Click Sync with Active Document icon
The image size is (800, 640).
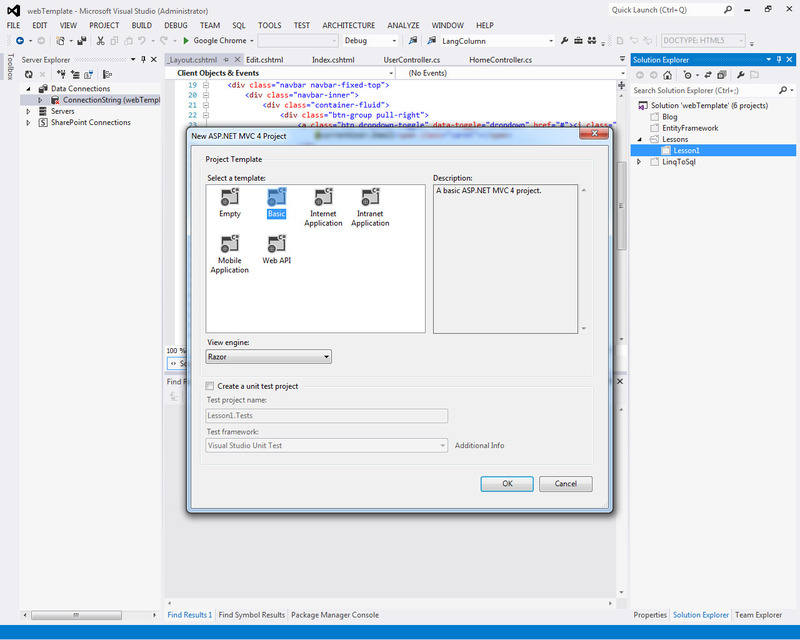708,75
